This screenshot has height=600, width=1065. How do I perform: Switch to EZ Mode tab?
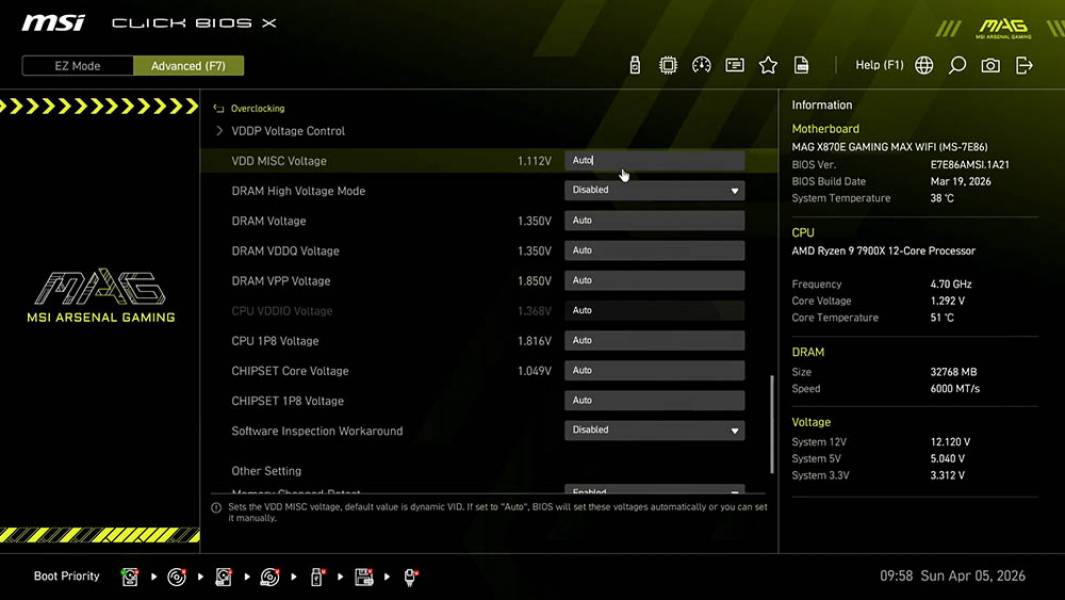pos(76,65)
